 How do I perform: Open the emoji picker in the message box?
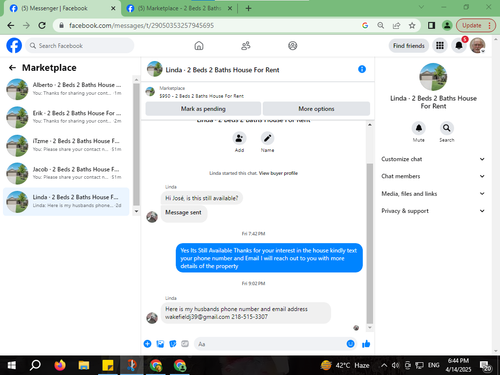tap(350, 344)
